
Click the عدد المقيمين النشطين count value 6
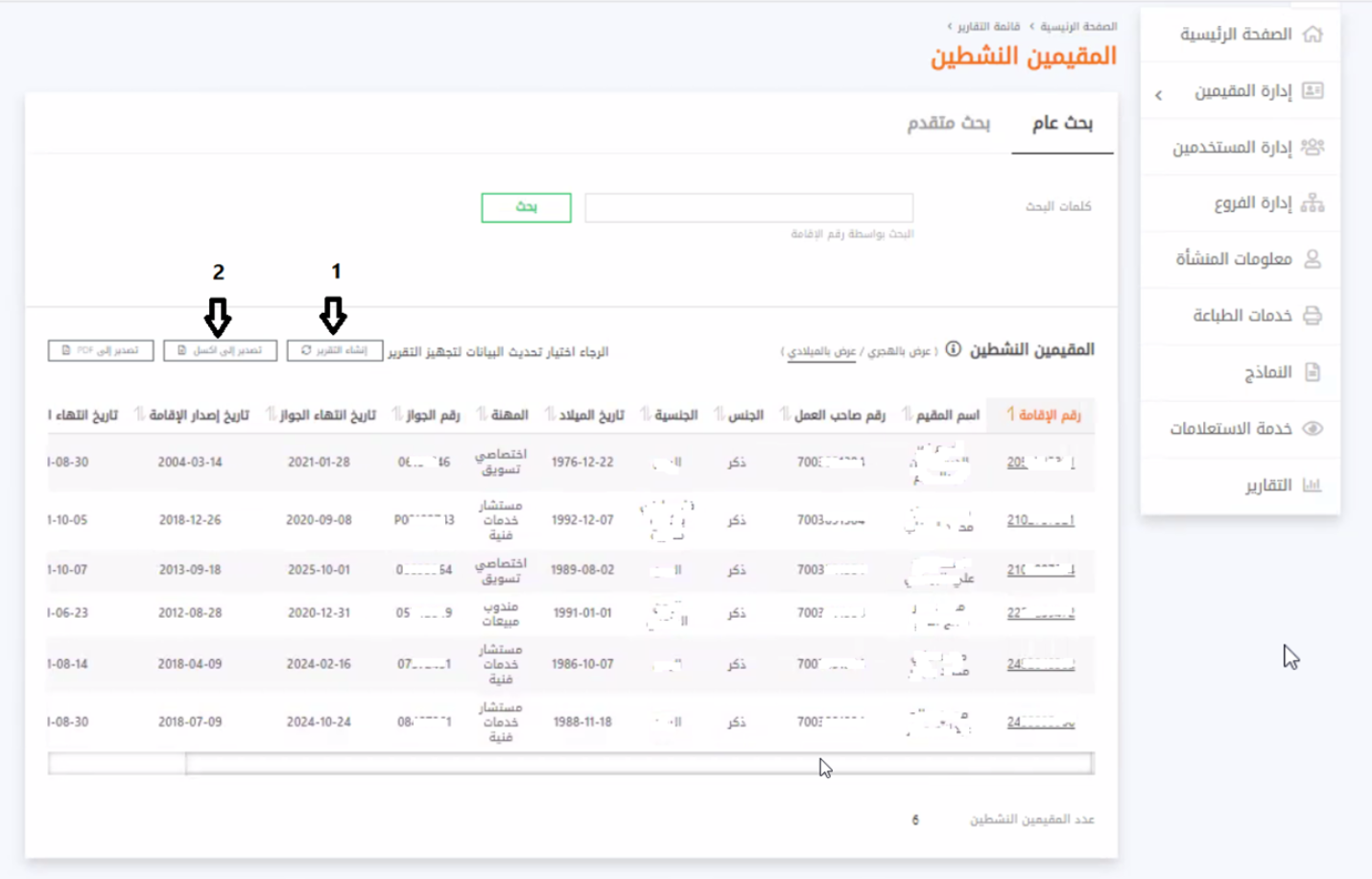(x=915, y=820)
